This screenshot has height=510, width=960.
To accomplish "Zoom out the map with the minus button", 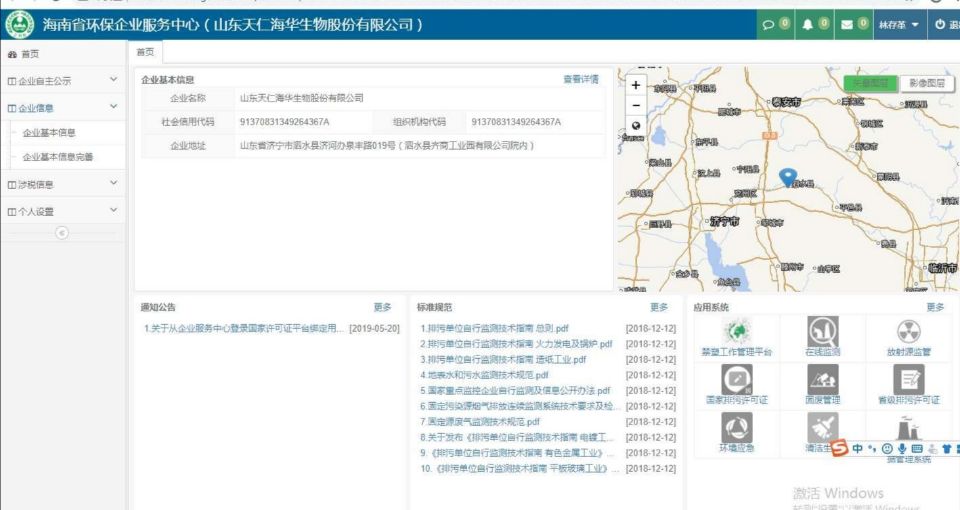I will click(636, 105).
